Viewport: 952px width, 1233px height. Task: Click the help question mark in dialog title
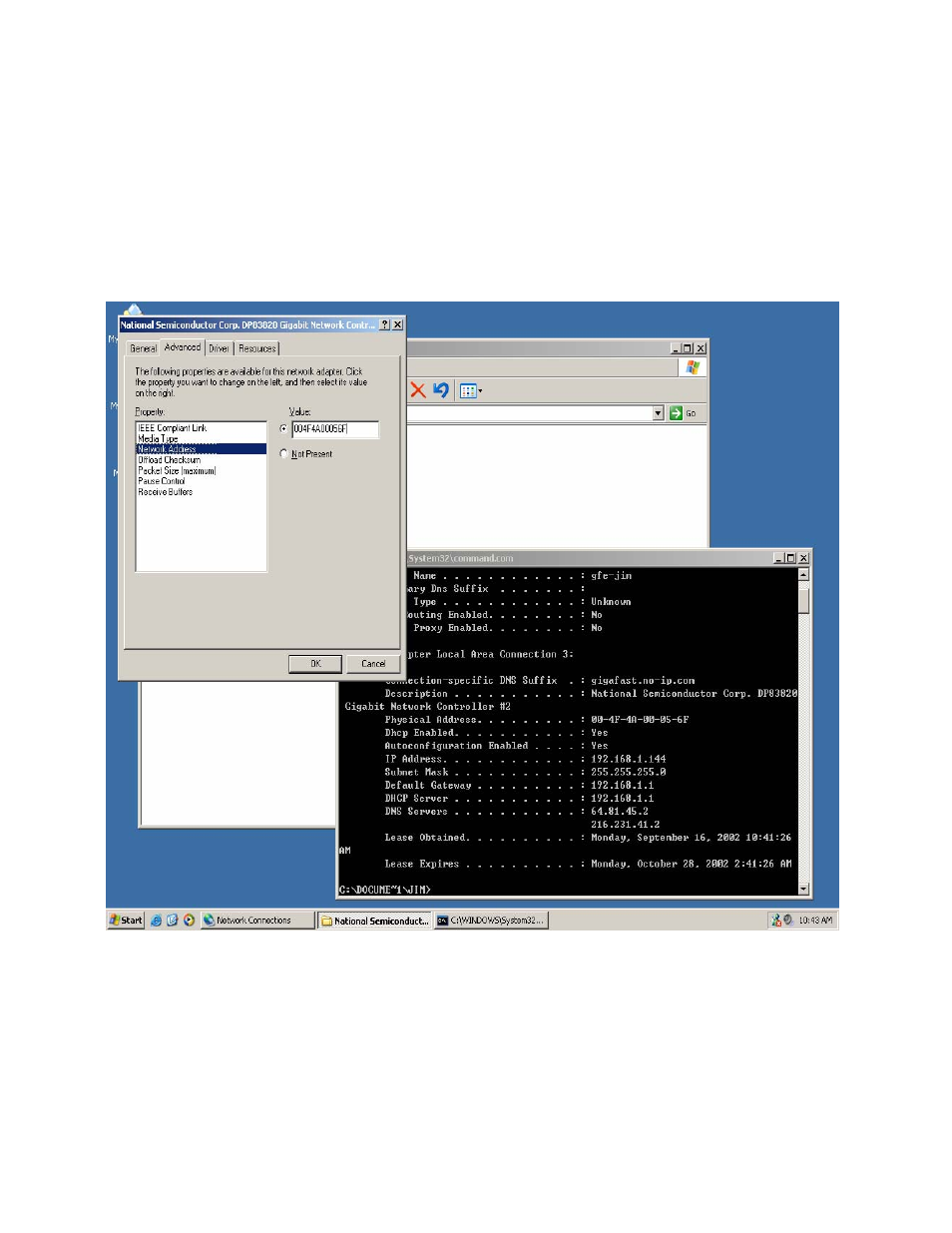click(384, 324)
